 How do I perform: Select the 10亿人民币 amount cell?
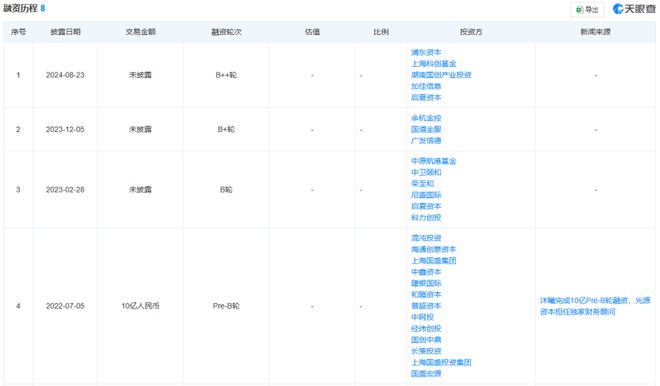tap(141, 306)
